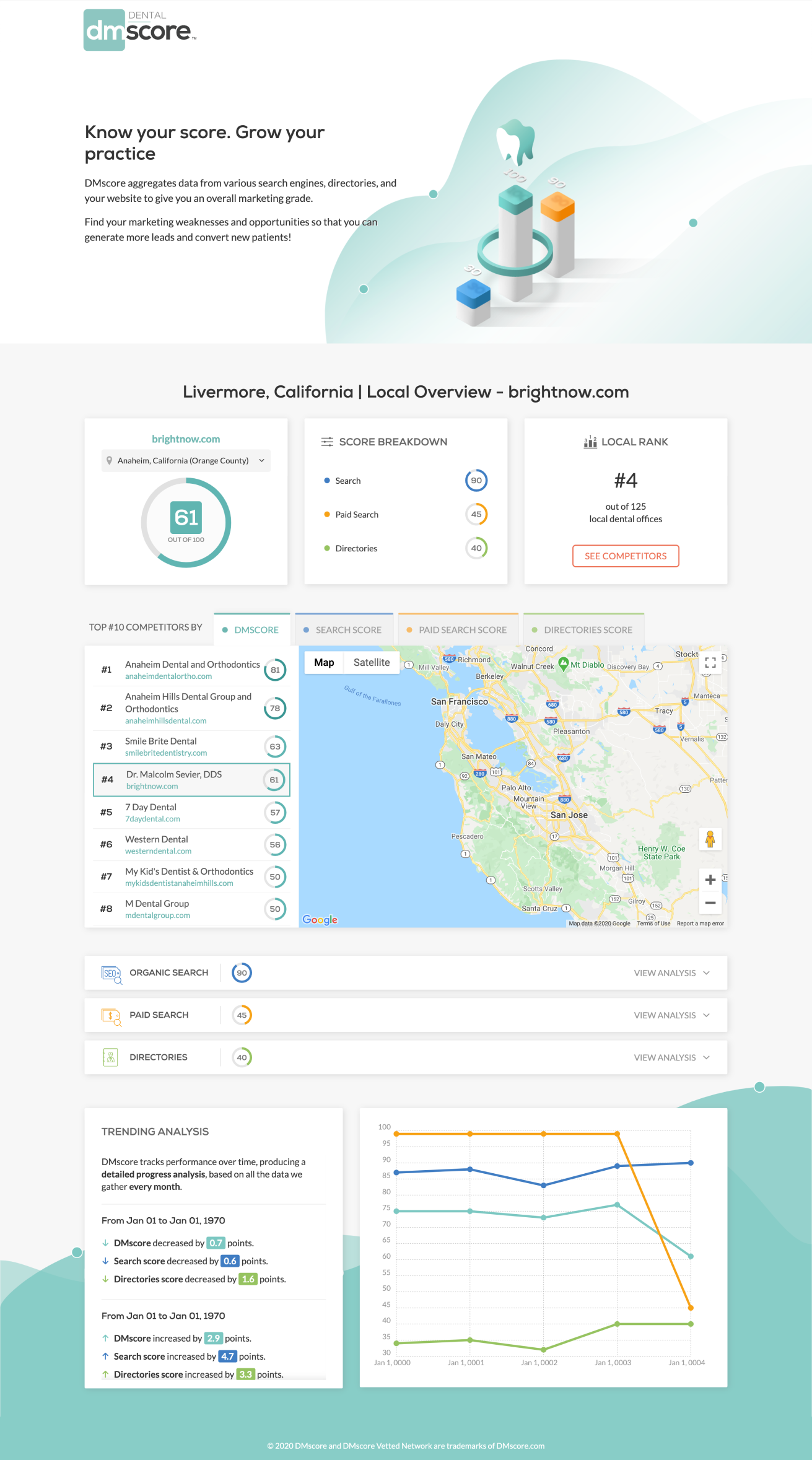The height and width of the screenshot is (1460, 812).
Task: Click the Organic Search SEO icon
Action: 111,974
